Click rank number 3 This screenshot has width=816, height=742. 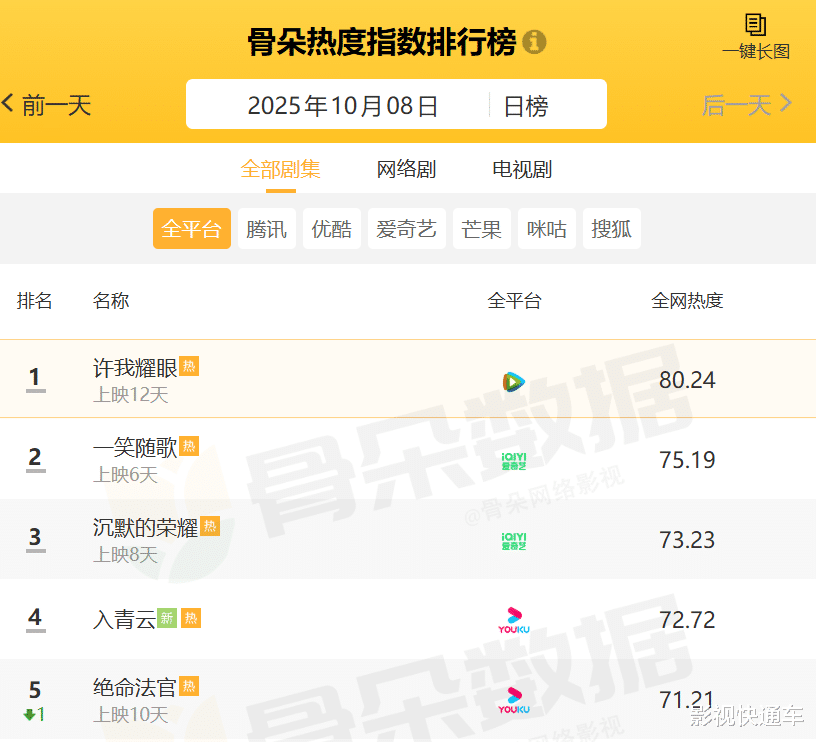[x=35, y=538]
